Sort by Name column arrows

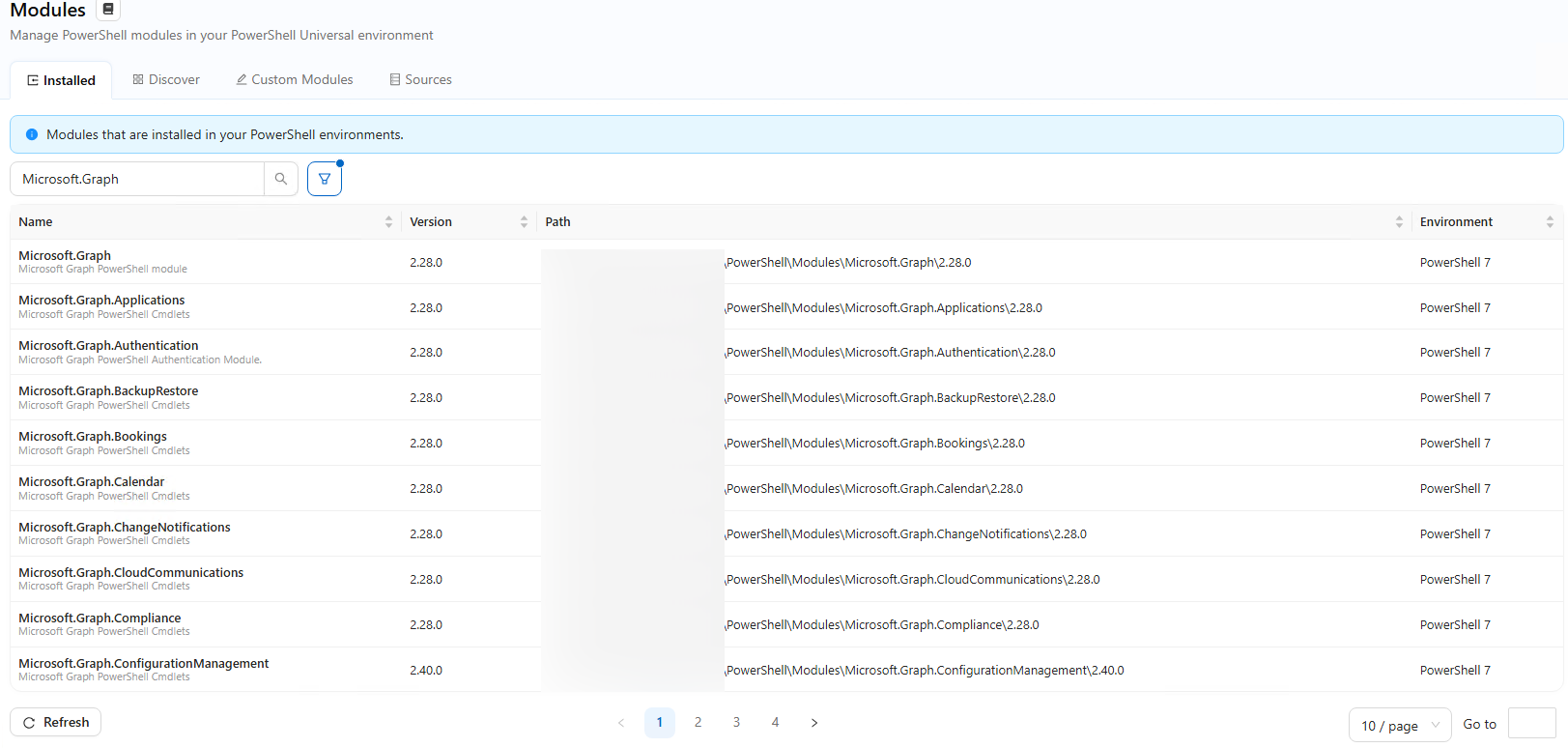coord(388,222)
